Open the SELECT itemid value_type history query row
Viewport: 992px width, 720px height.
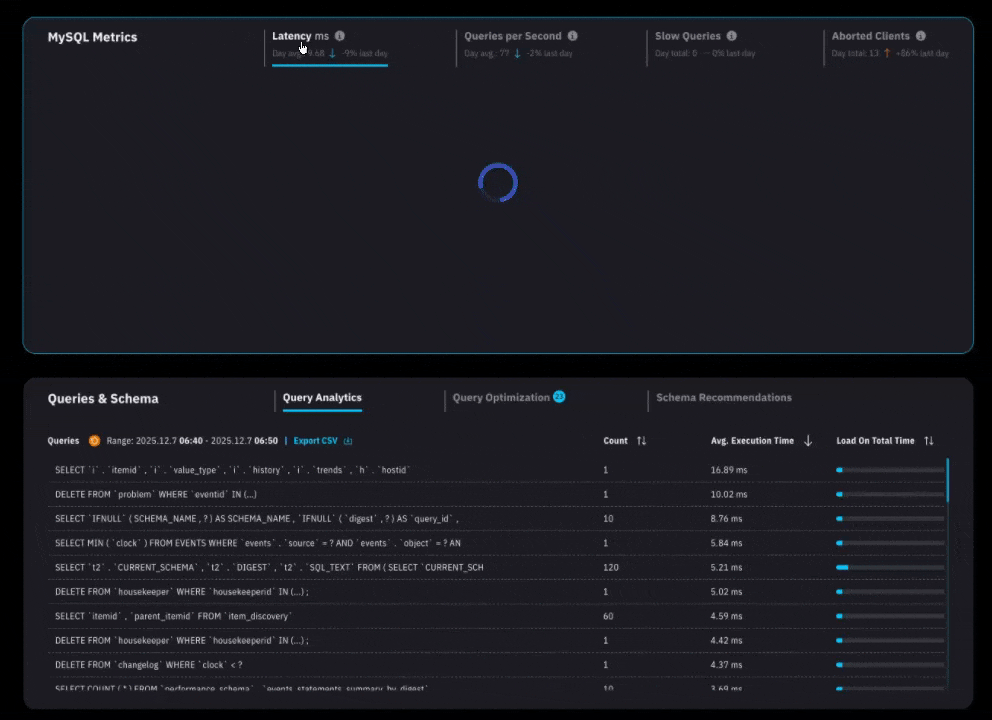point(497,470)
